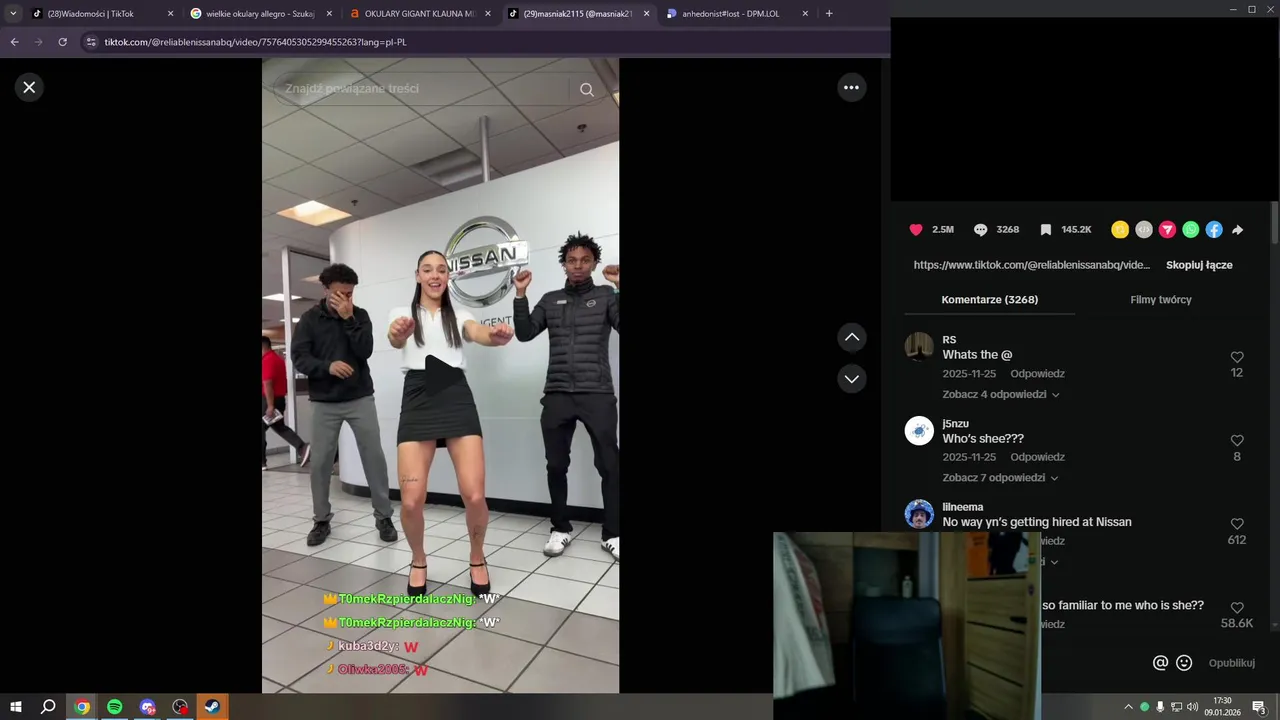Screen dimensions: 1280x720
Task: Insert a mention with the @ icon
Action: (x=1160, y=663)
